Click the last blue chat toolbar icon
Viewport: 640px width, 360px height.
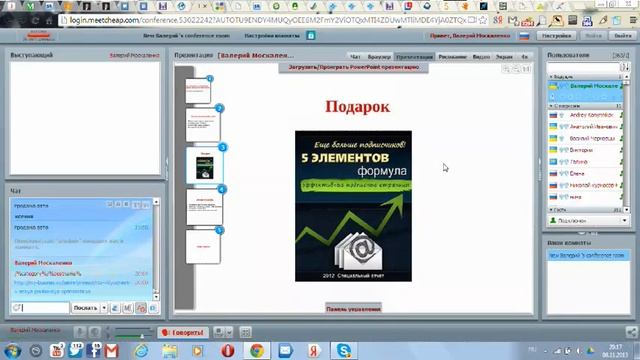153,308
